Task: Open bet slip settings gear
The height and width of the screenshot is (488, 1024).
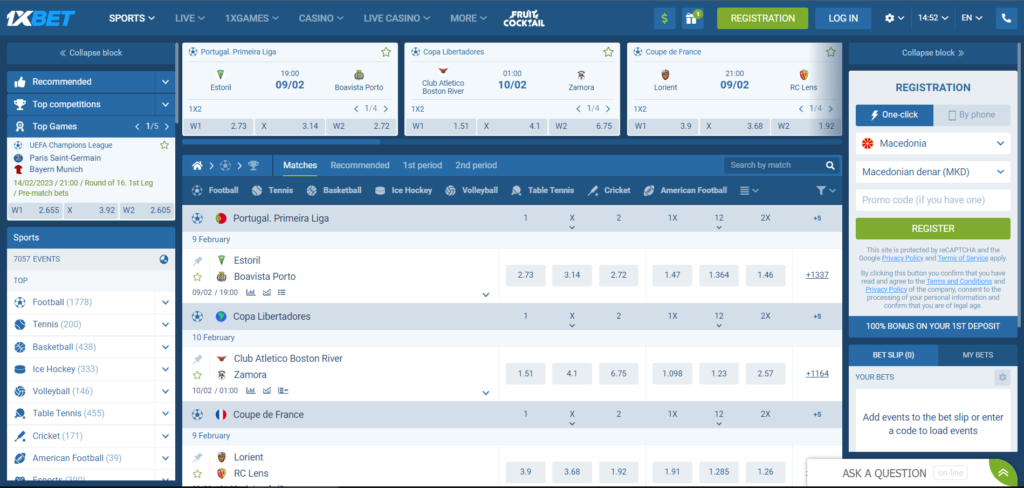Action: [1001, 377]
